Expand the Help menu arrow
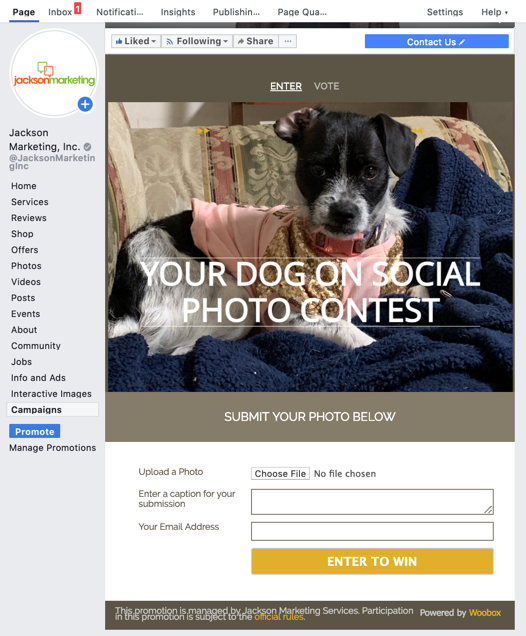526x636 pixels. [506, 13]
